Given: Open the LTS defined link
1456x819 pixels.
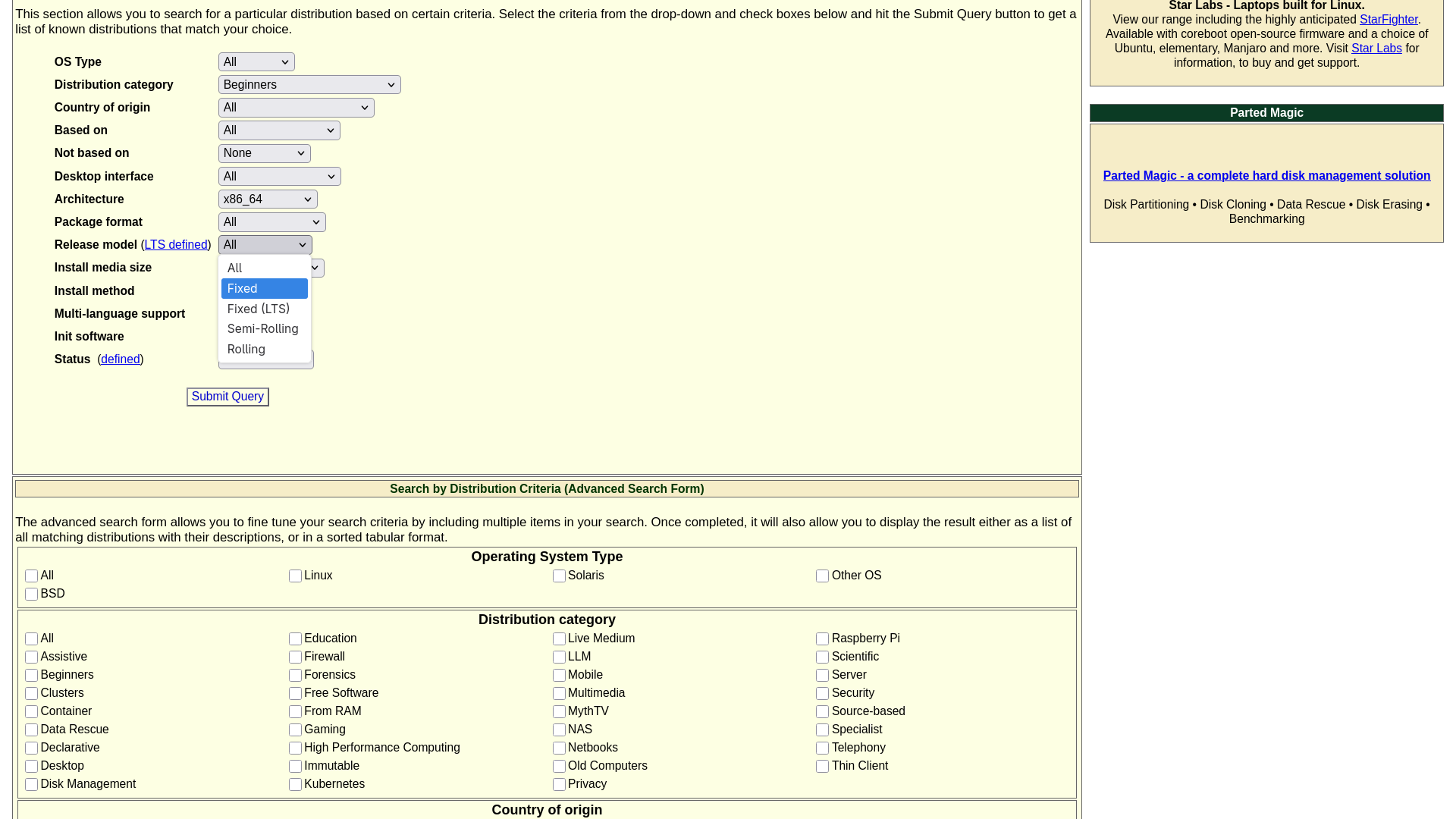Looking at the screenshot, I should click(175, 244).
